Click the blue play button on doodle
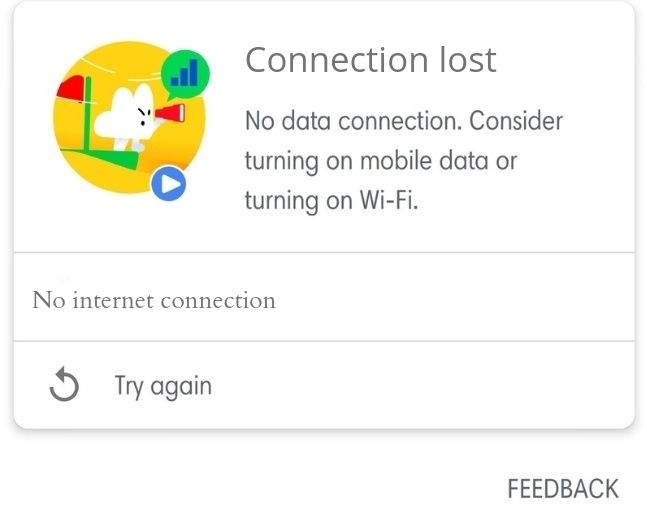Viewport: 647px width, 528px height. point(168,184)
